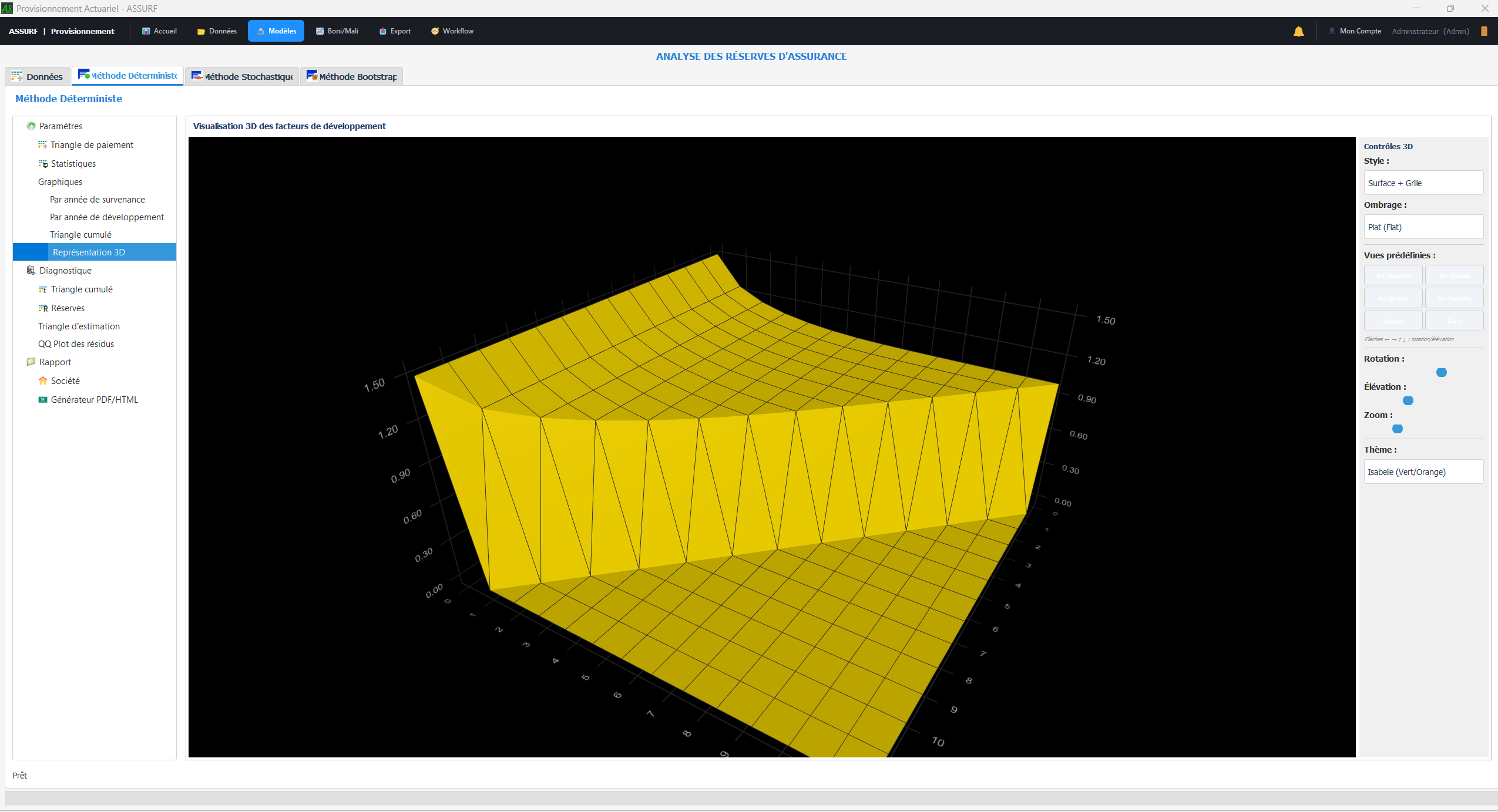This screenshot has width=1498, height=812.
Task: Open the Ombrage dropdown Plat (Flat)
Action: pyautogui.click(x=1423, y=227)
